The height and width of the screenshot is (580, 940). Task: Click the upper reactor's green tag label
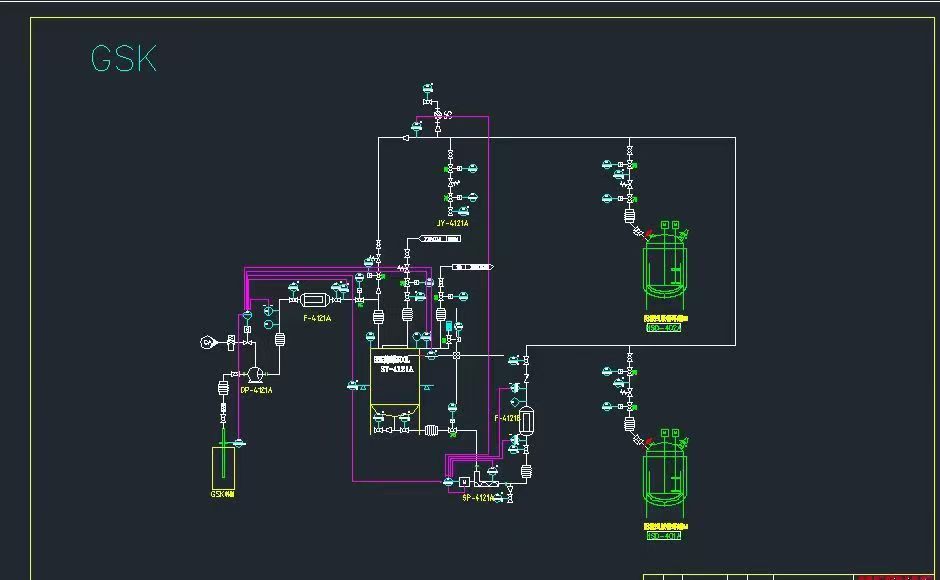[664, 327]
